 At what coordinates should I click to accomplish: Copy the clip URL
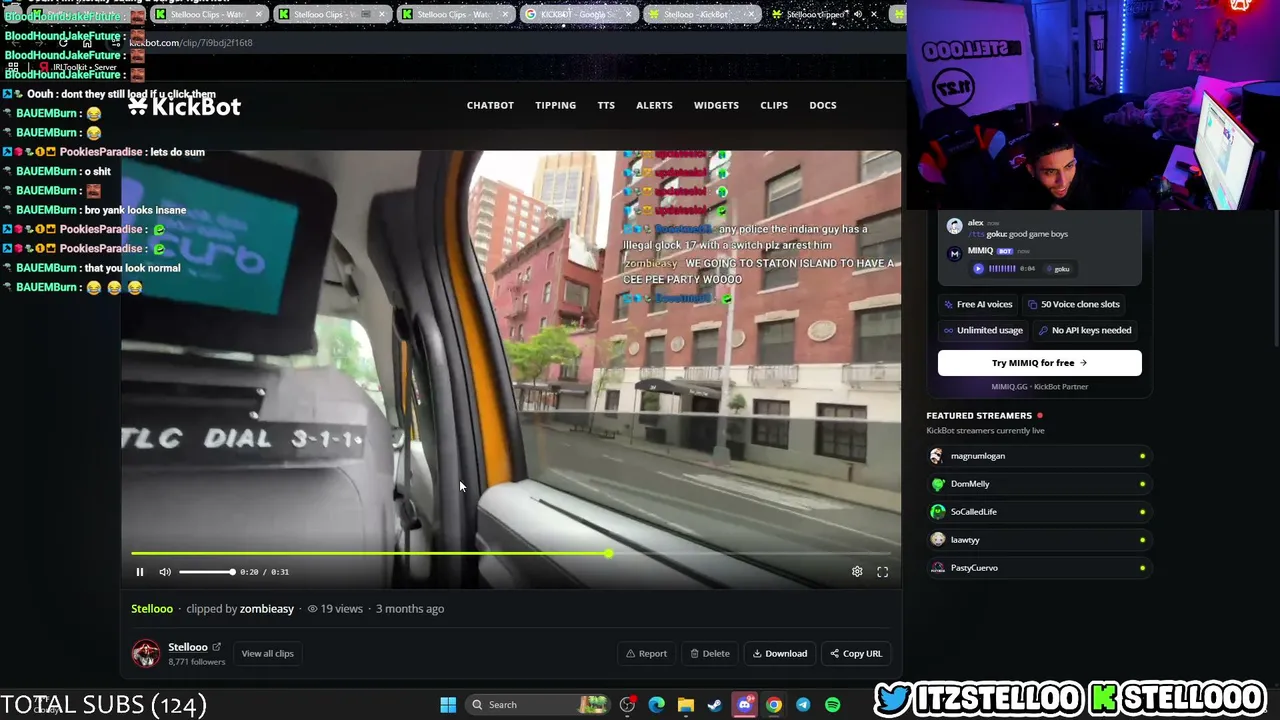pos(856,653)
